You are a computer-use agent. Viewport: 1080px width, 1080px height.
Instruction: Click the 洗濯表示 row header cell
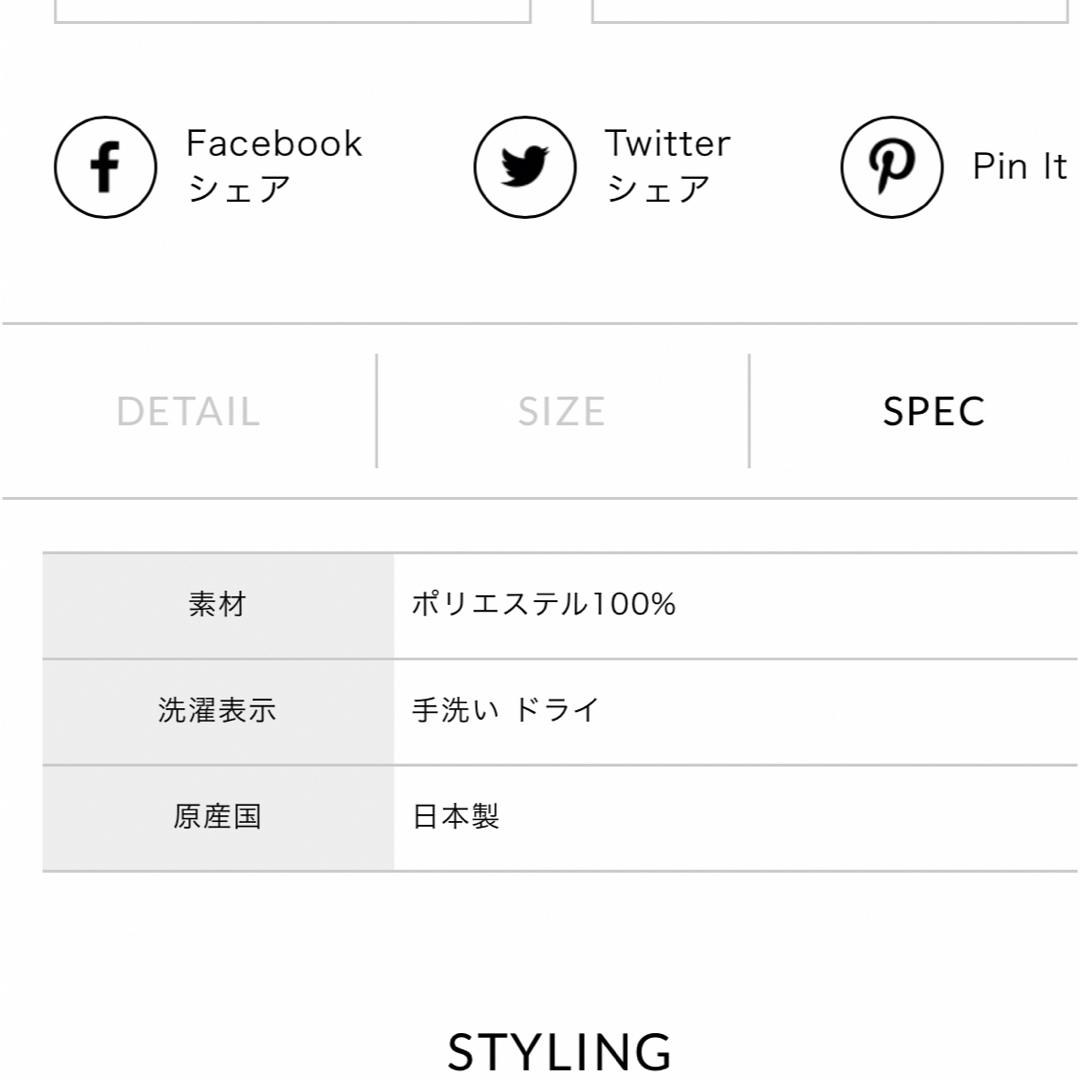point(218,712)
